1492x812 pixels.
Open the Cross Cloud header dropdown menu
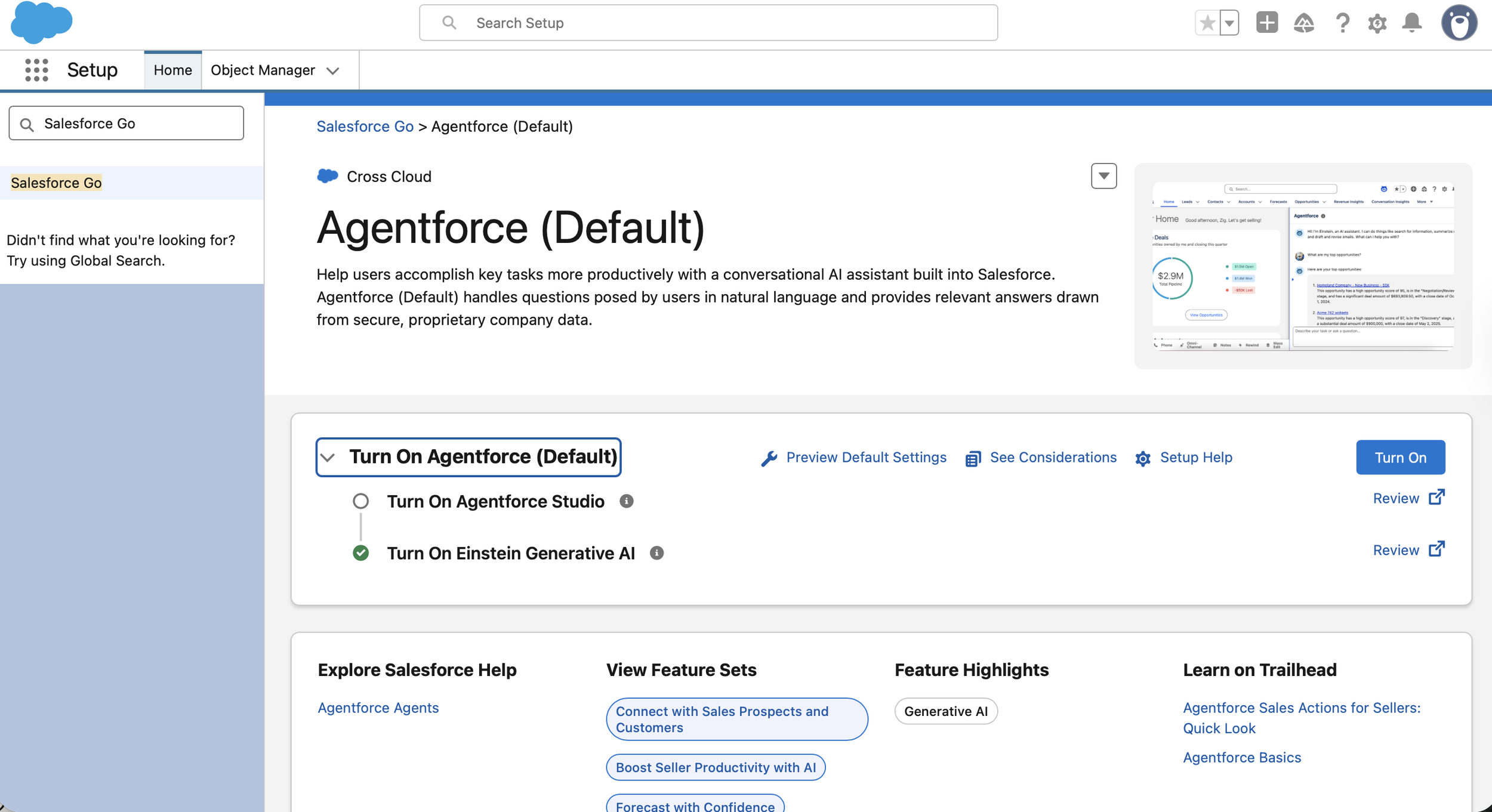1103,176
